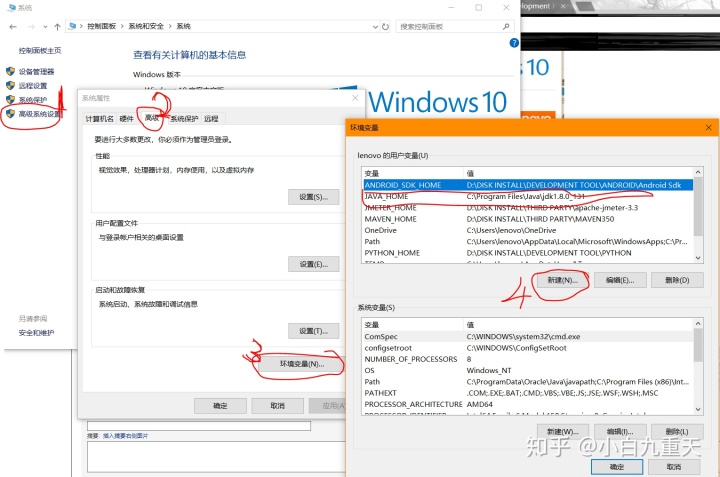This screenshot has height=477, width=720.
Task: Click 系统和安全 in the breadcrumb path
Action: point(146,27)
